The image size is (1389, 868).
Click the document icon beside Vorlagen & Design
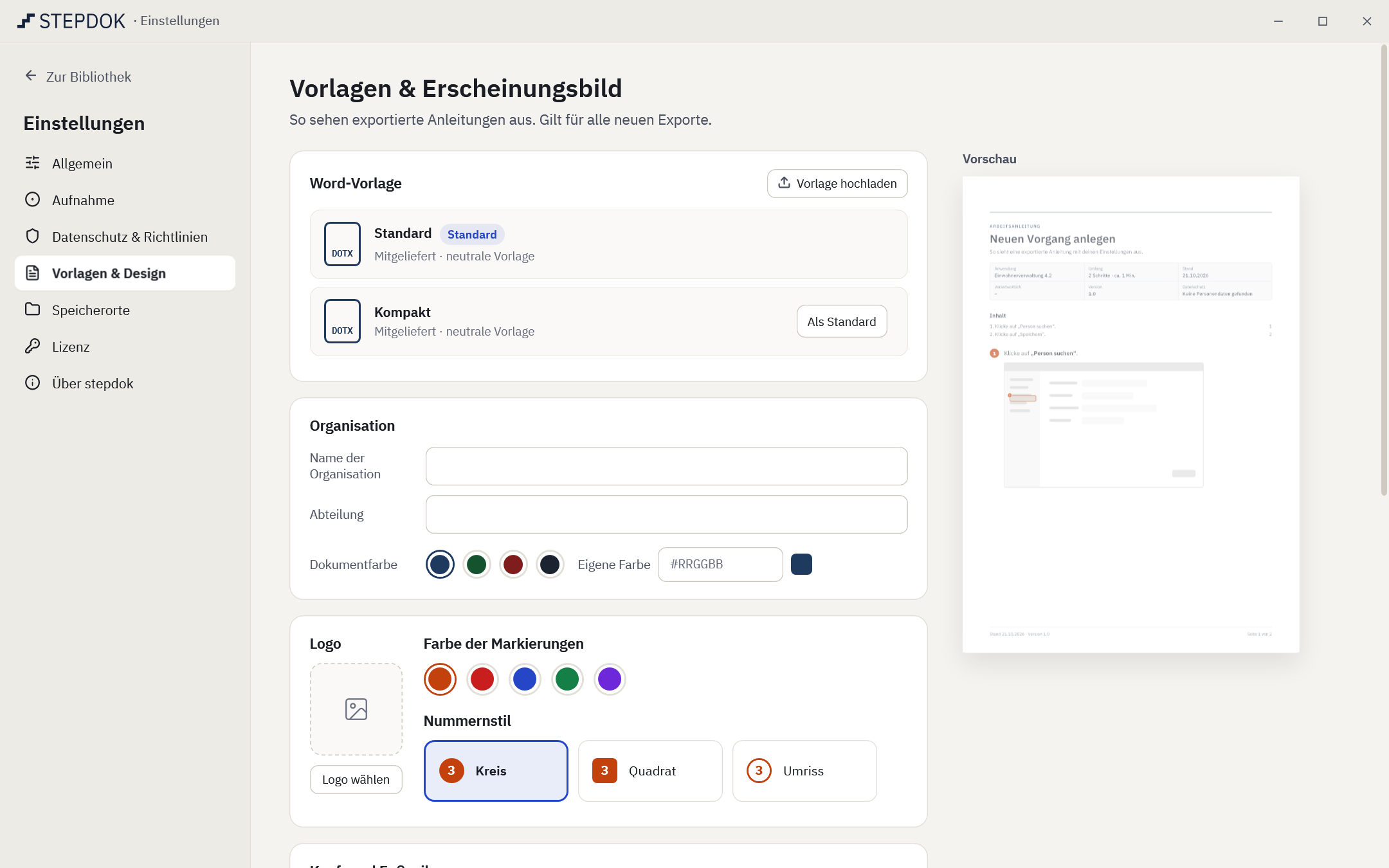tap(32, 273)
